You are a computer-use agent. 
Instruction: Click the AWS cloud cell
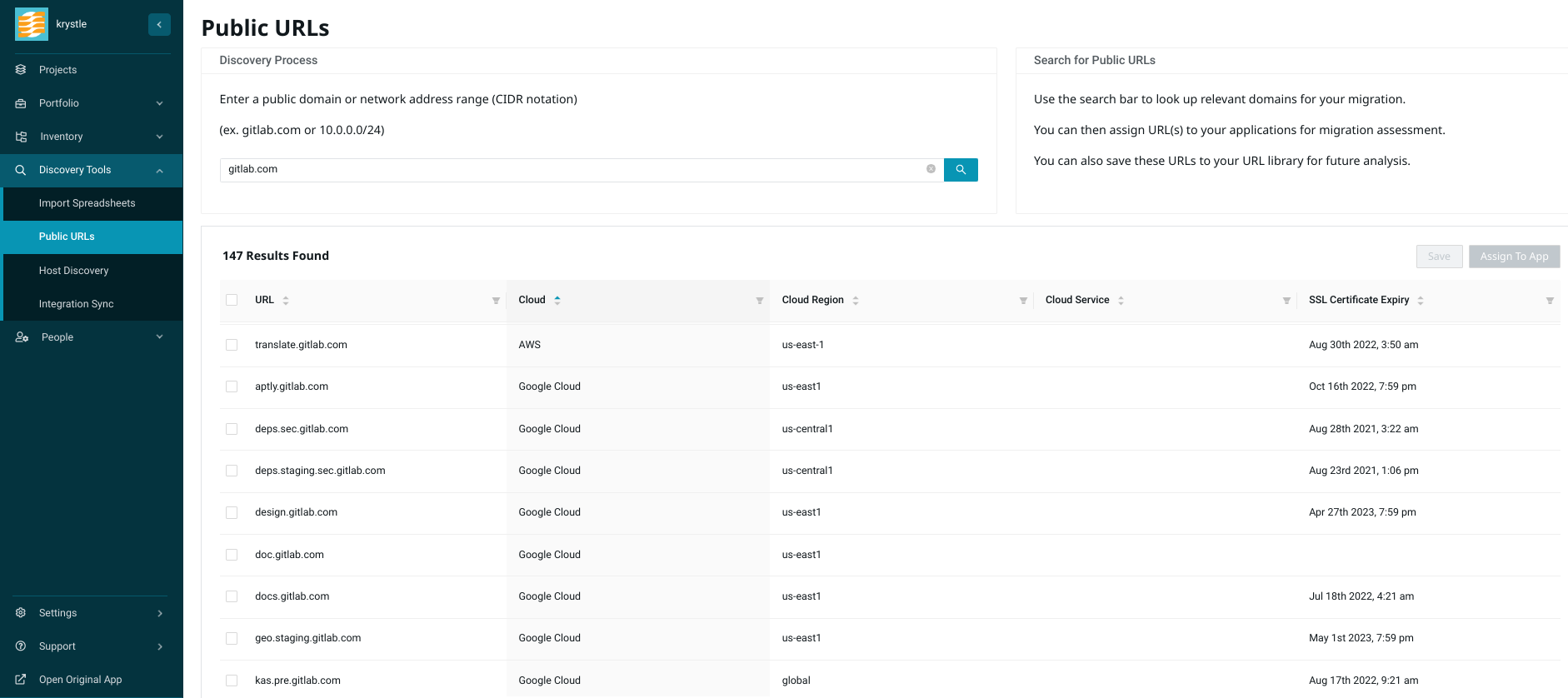[529, 345]
